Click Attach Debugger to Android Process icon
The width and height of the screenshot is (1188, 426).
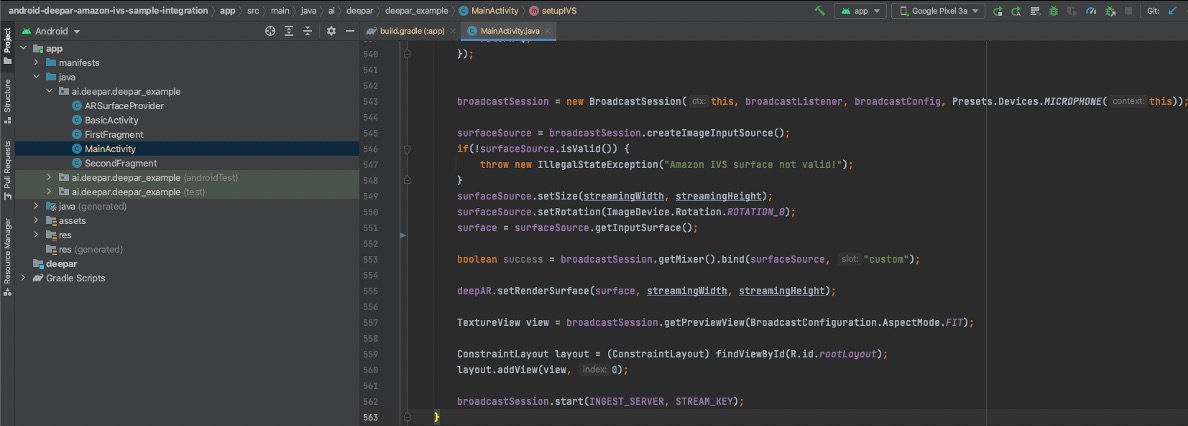(x=1112, y=11)
